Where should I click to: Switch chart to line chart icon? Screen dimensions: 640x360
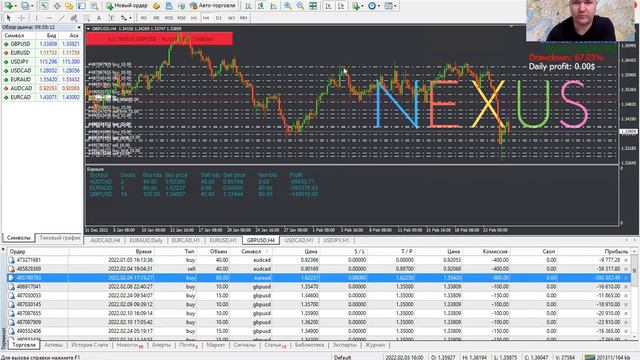click(273, 6)
